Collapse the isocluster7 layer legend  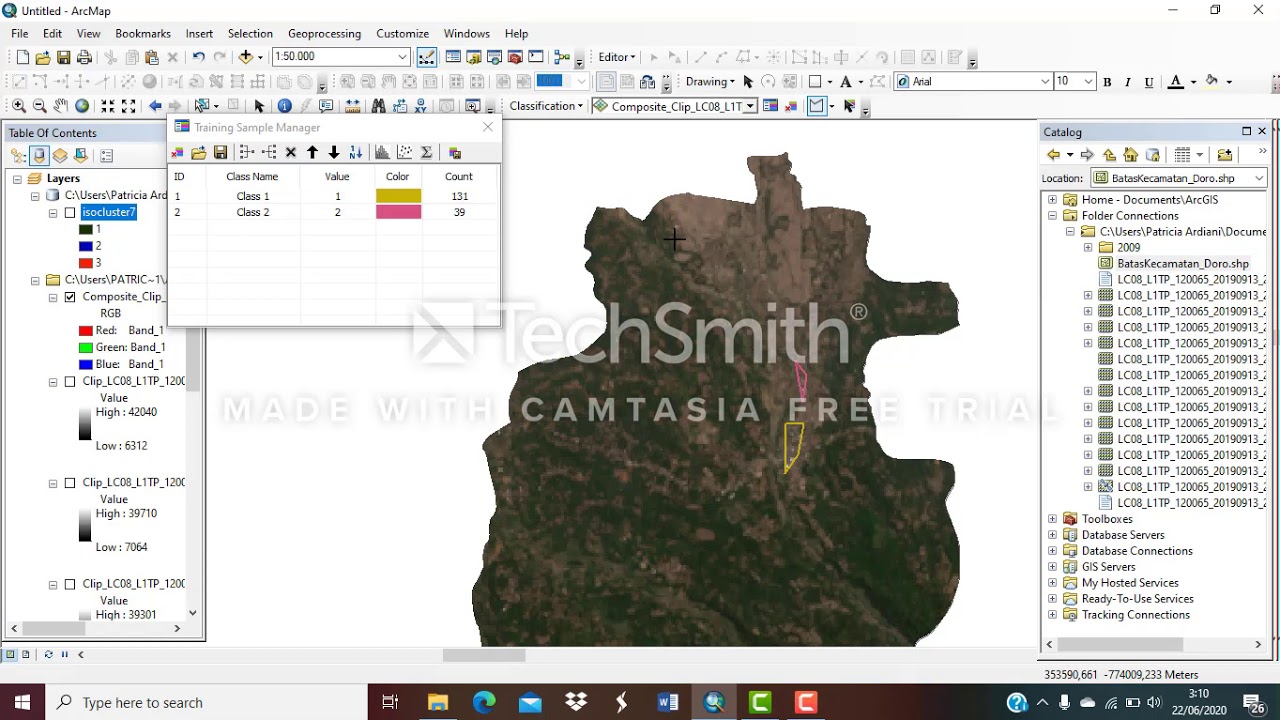[53, 213]
